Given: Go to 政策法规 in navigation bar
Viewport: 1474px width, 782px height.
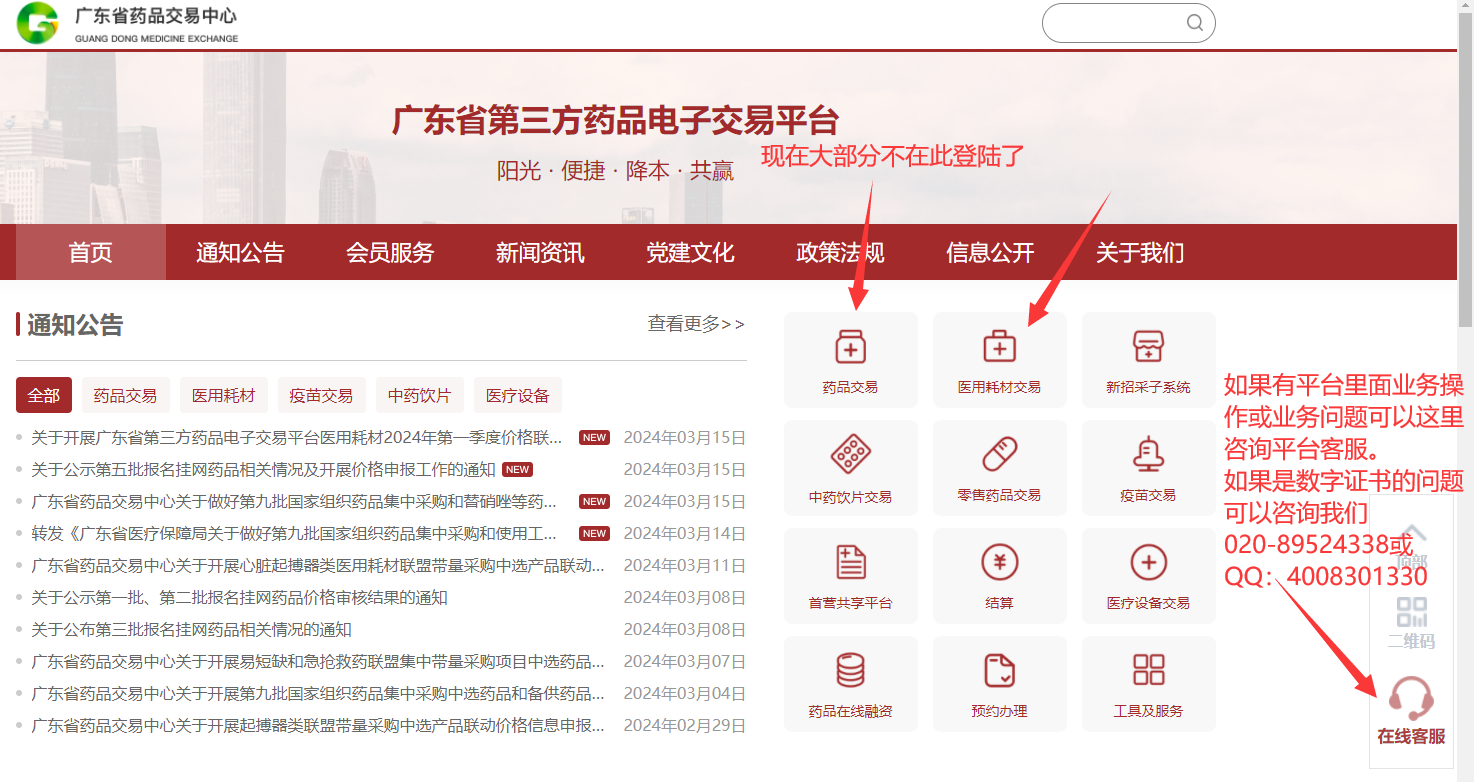Looking at the screenshot, I should coord(840,253).
